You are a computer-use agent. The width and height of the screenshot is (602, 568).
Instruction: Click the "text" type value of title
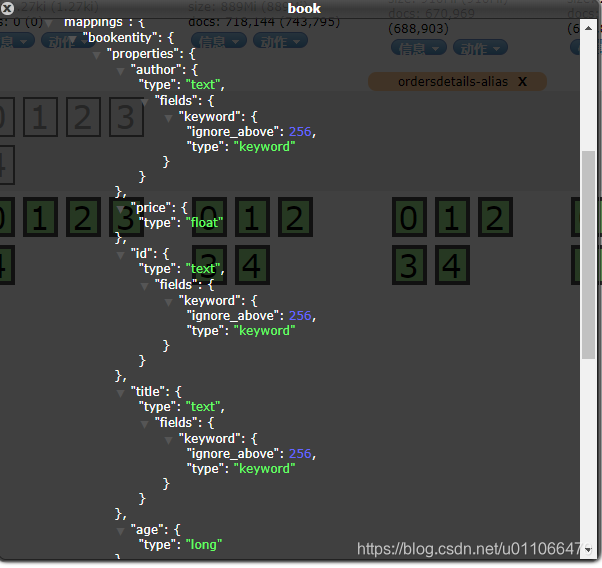tap(203, 407)
